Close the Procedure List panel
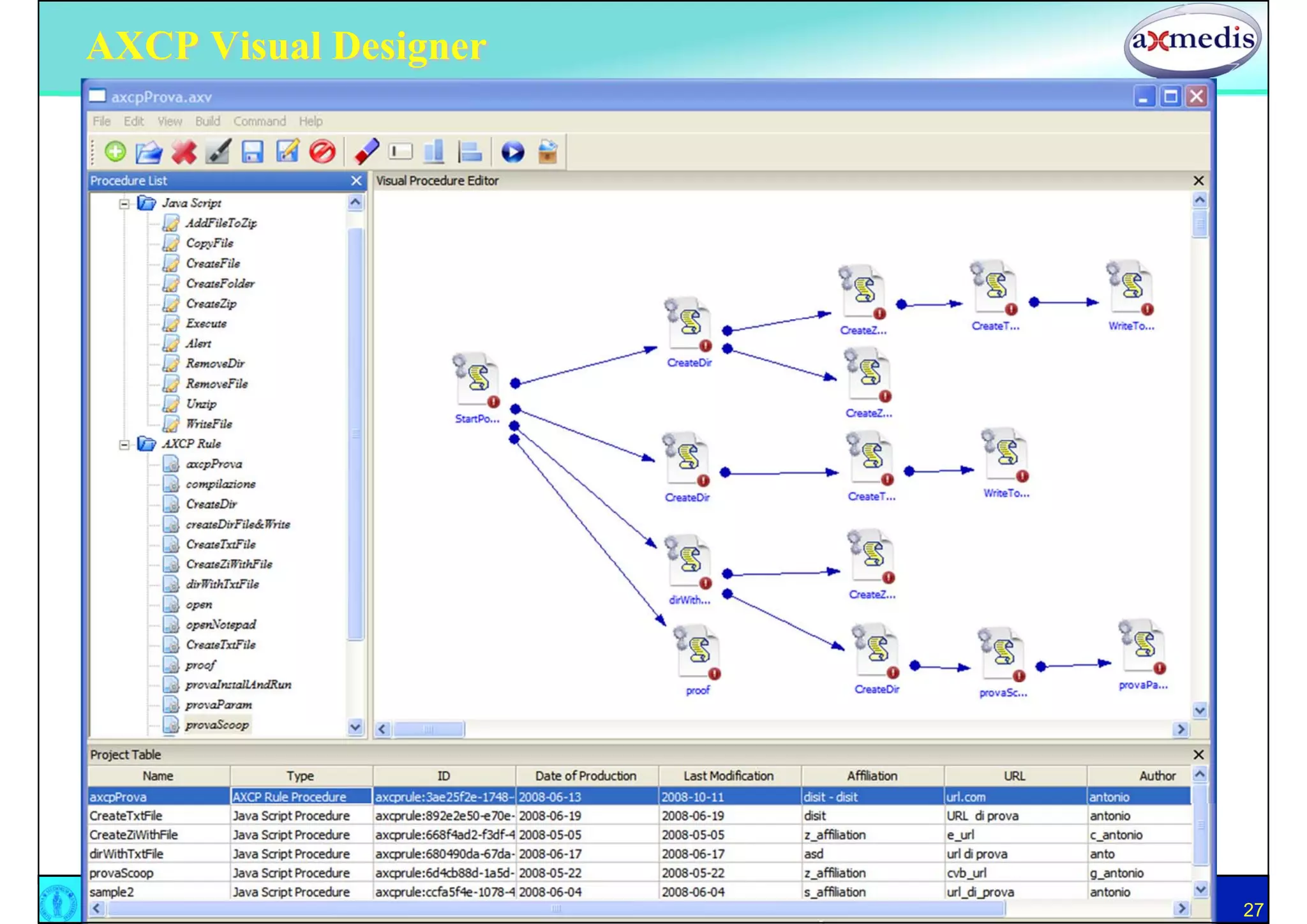The height and width of the screenshot is (924, 1307). pyautogui.click(x=356, y=181)
